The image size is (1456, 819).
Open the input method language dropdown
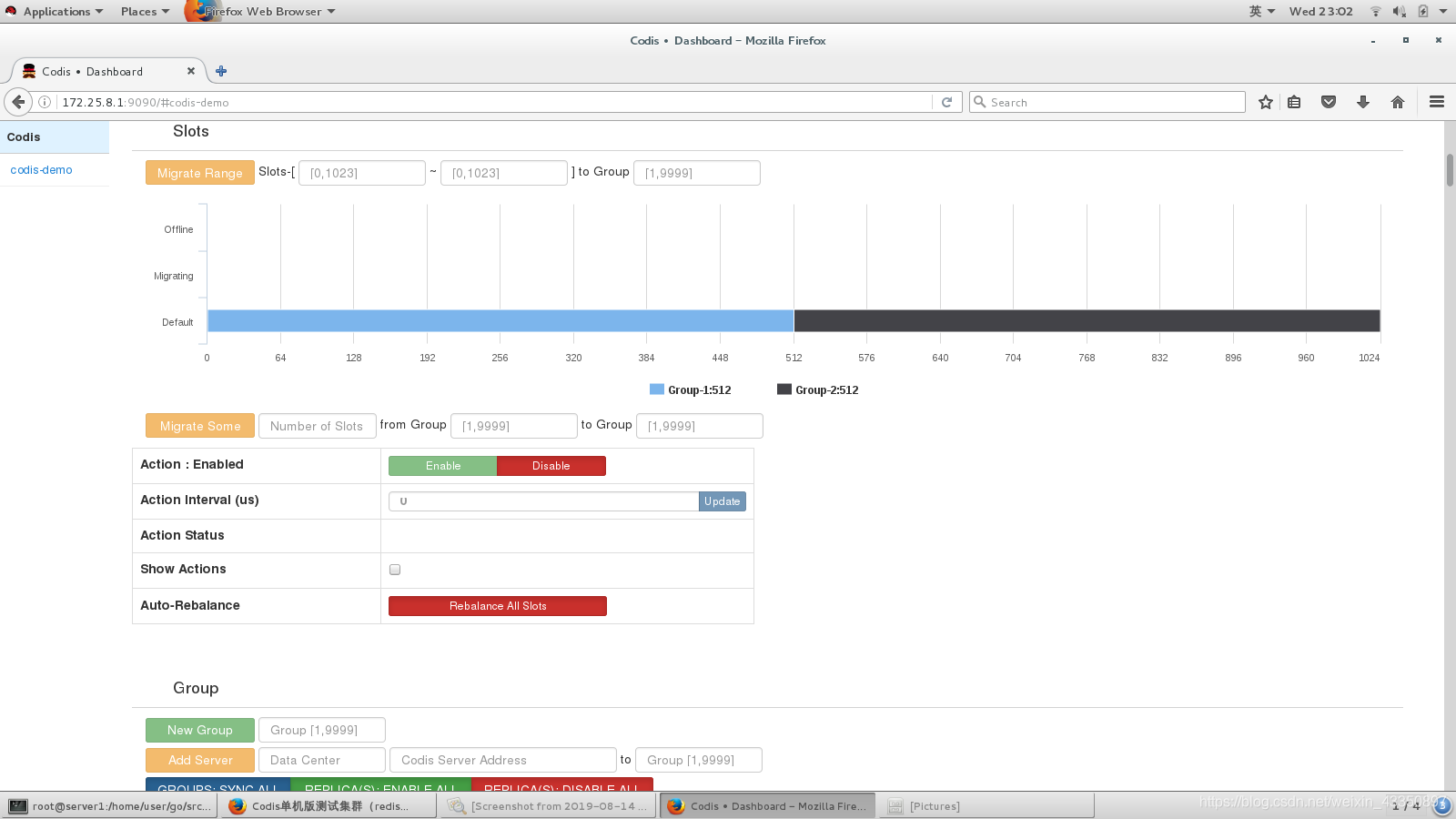pyautogui.click(x=1261, y=11)
